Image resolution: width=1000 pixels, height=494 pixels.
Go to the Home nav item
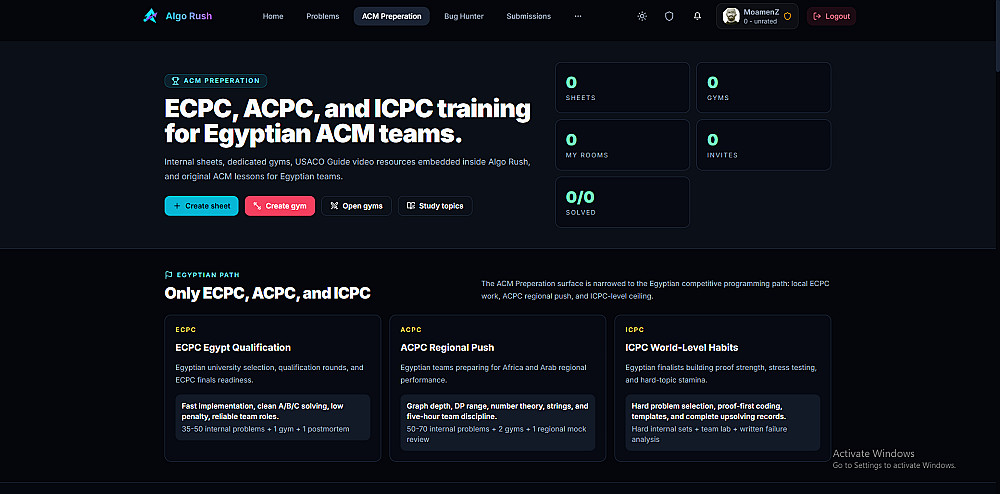(x=273, y=17)
